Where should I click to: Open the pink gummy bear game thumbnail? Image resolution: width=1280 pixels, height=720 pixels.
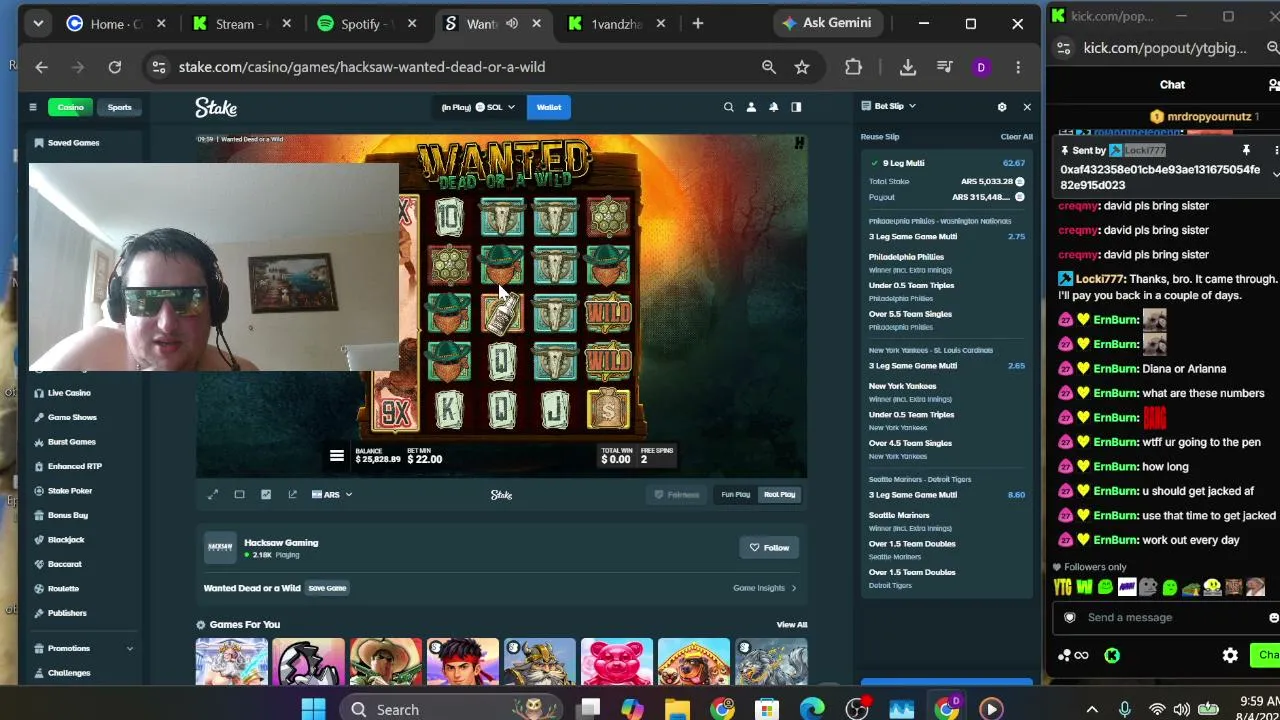coord(617,662)
